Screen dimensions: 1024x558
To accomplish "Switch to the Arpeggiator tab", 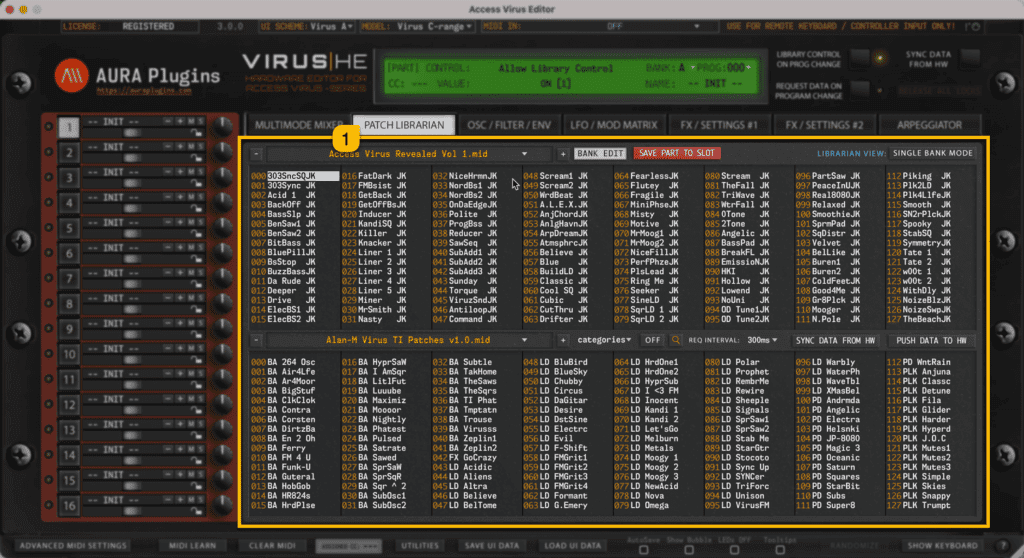I will pos(929,125).
